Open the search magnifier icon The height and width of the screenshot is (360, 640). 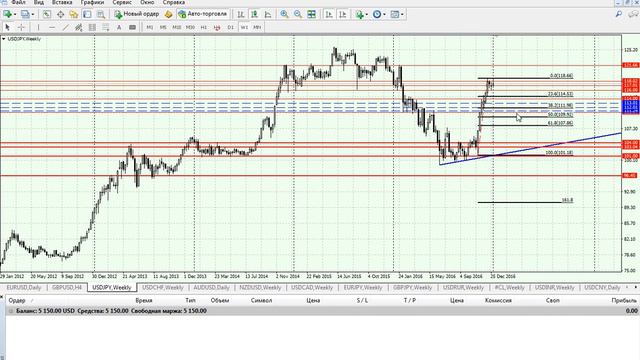tap(619, 14)
